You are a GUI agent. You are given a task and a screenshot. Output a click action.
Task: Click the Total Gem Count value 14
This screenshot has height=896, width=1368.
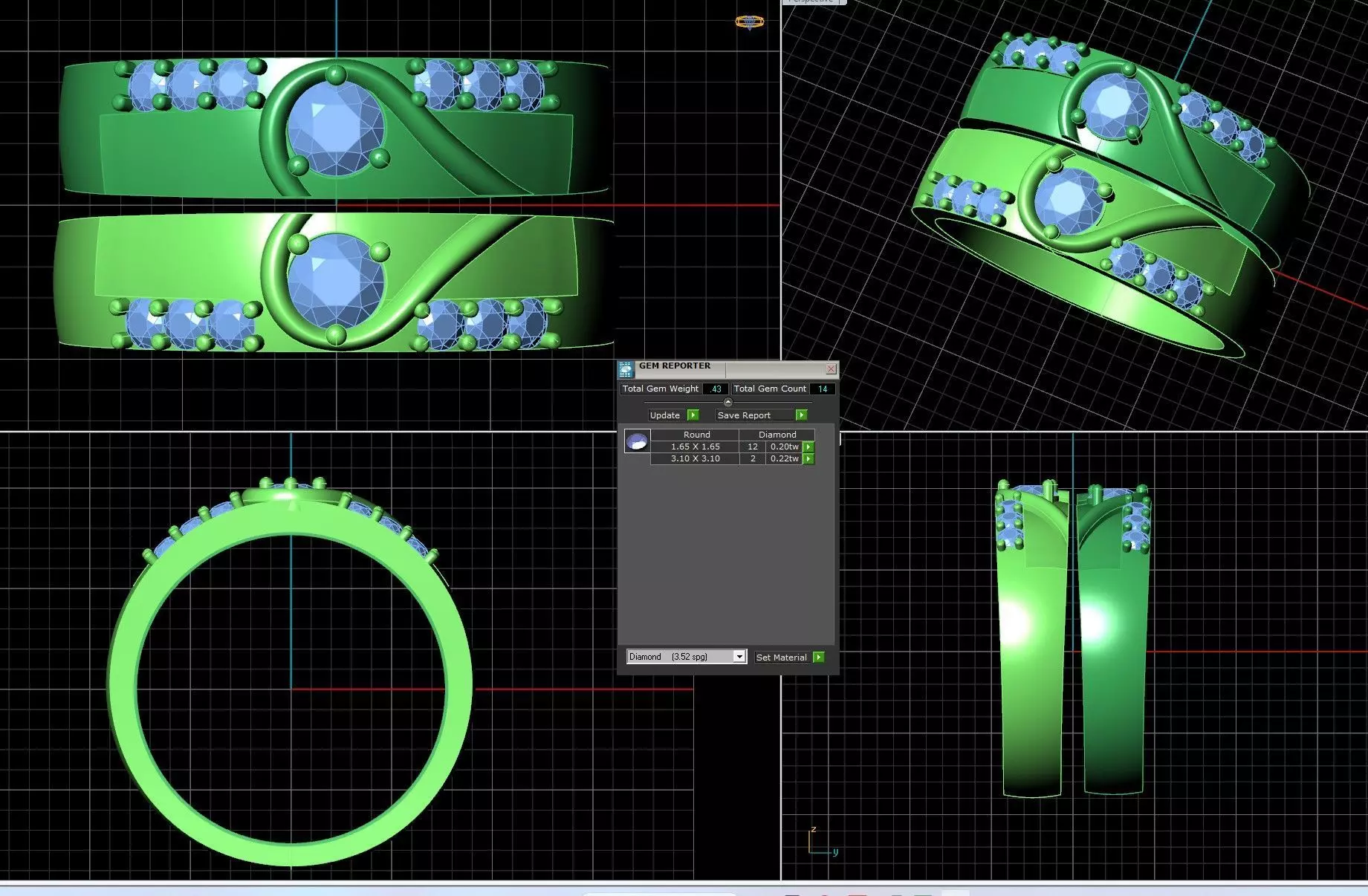click(823, 389)
